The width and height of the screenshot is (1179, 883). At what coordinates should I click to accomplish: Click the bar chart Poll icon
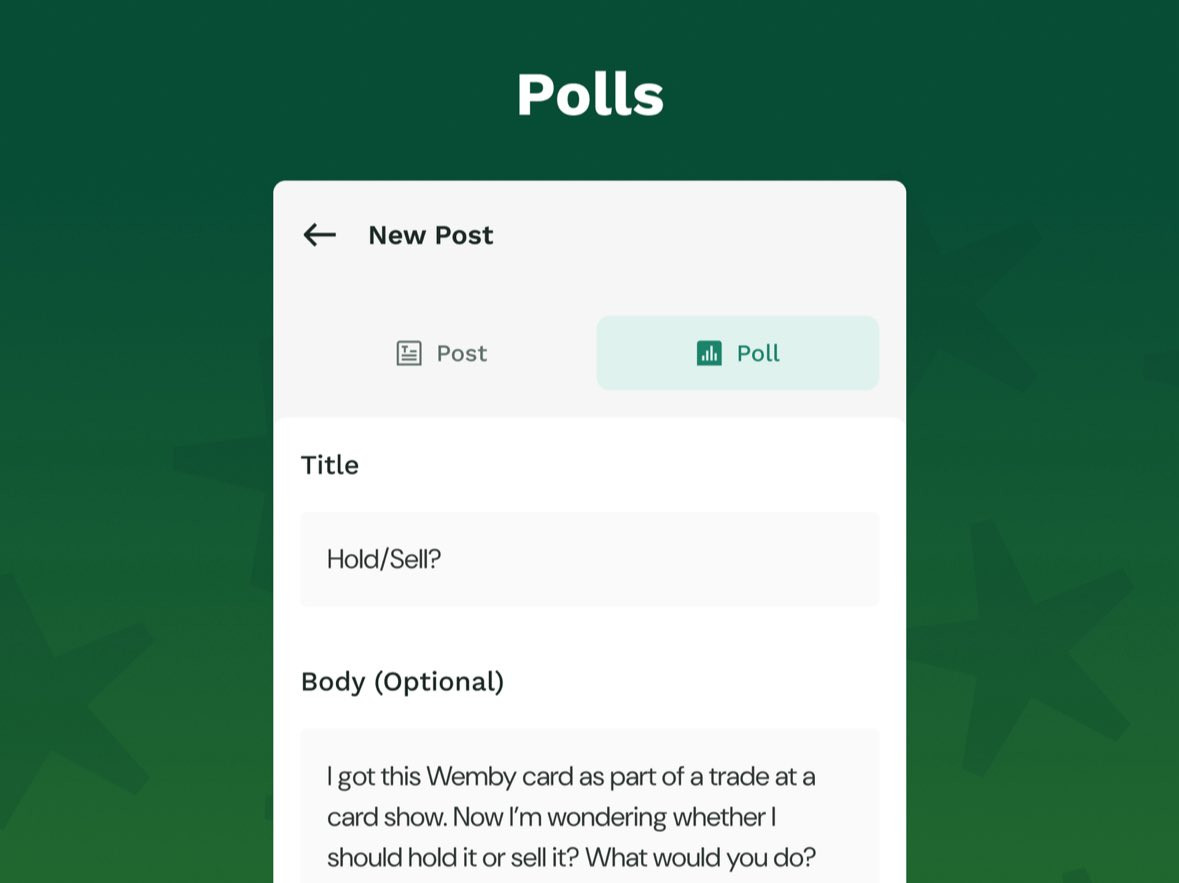[709, 353]
